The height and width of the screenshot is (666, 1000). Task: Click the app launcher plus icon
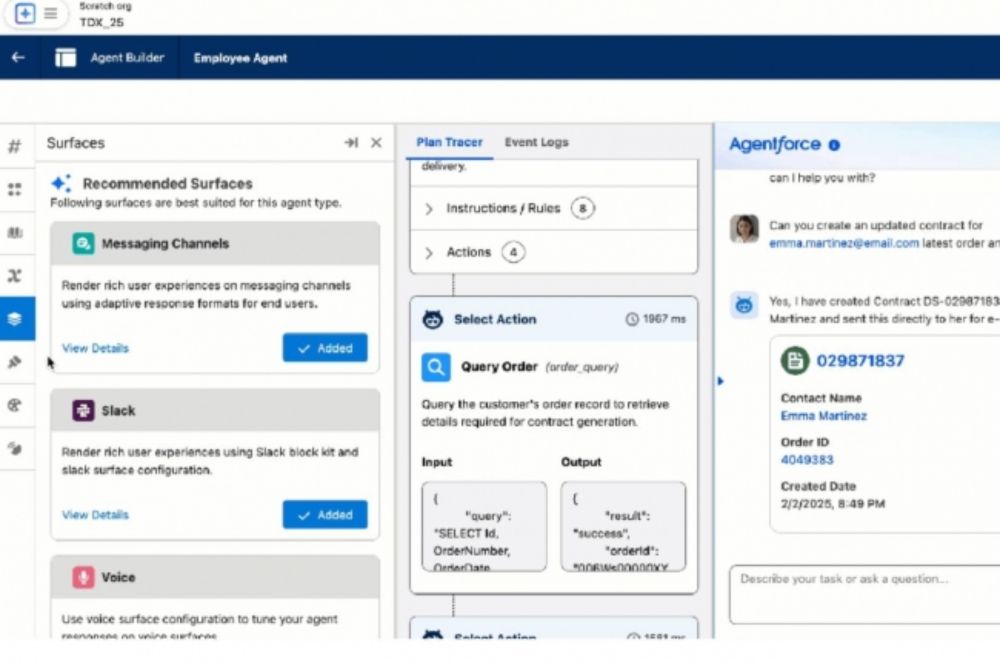(x=25, y=13)
